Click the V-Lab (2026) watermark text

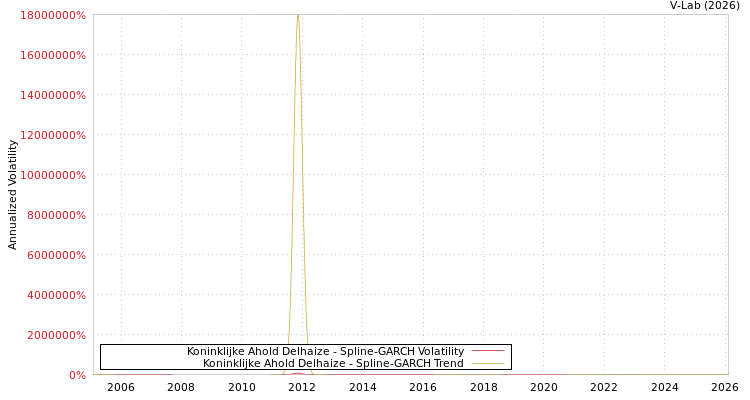point(705,5)
